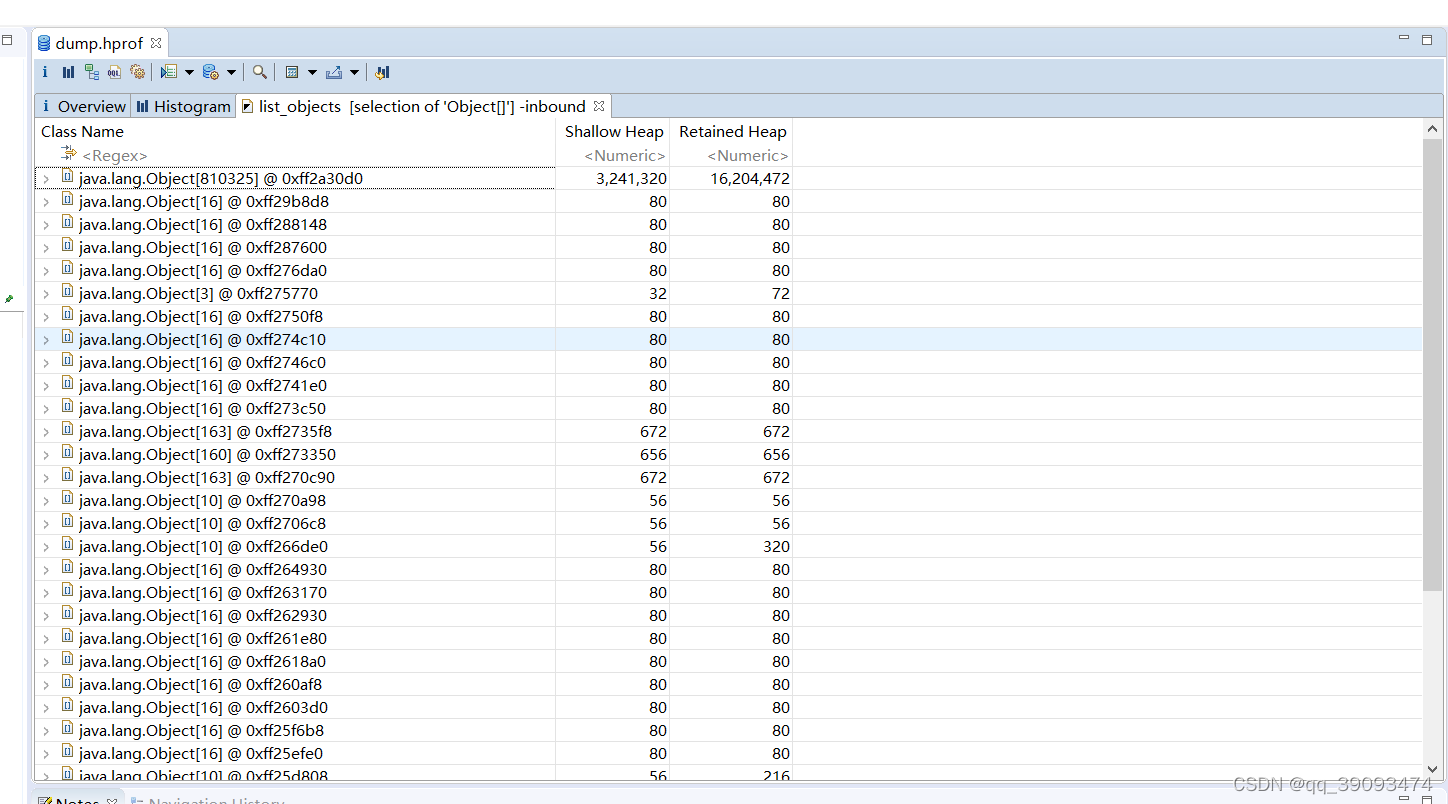Select row java.lang.Object[16] @ 0xff261e80
1448x804 pixels.
728,639
